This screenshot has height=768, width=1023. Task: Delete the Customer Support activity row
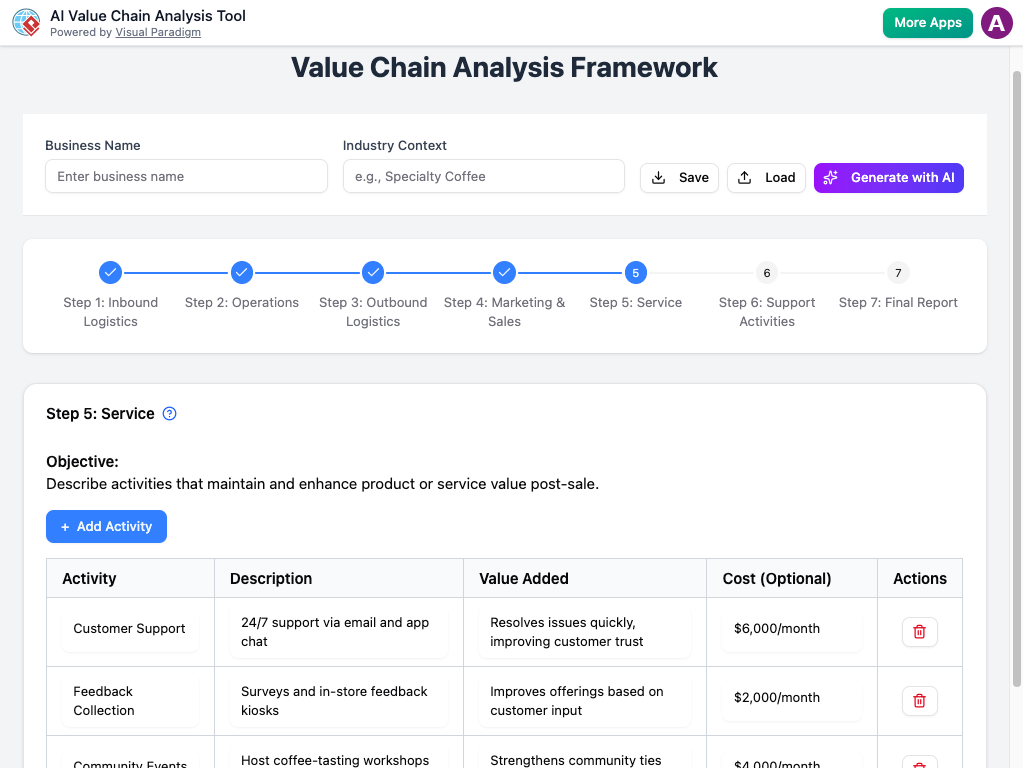click(919, 632)
